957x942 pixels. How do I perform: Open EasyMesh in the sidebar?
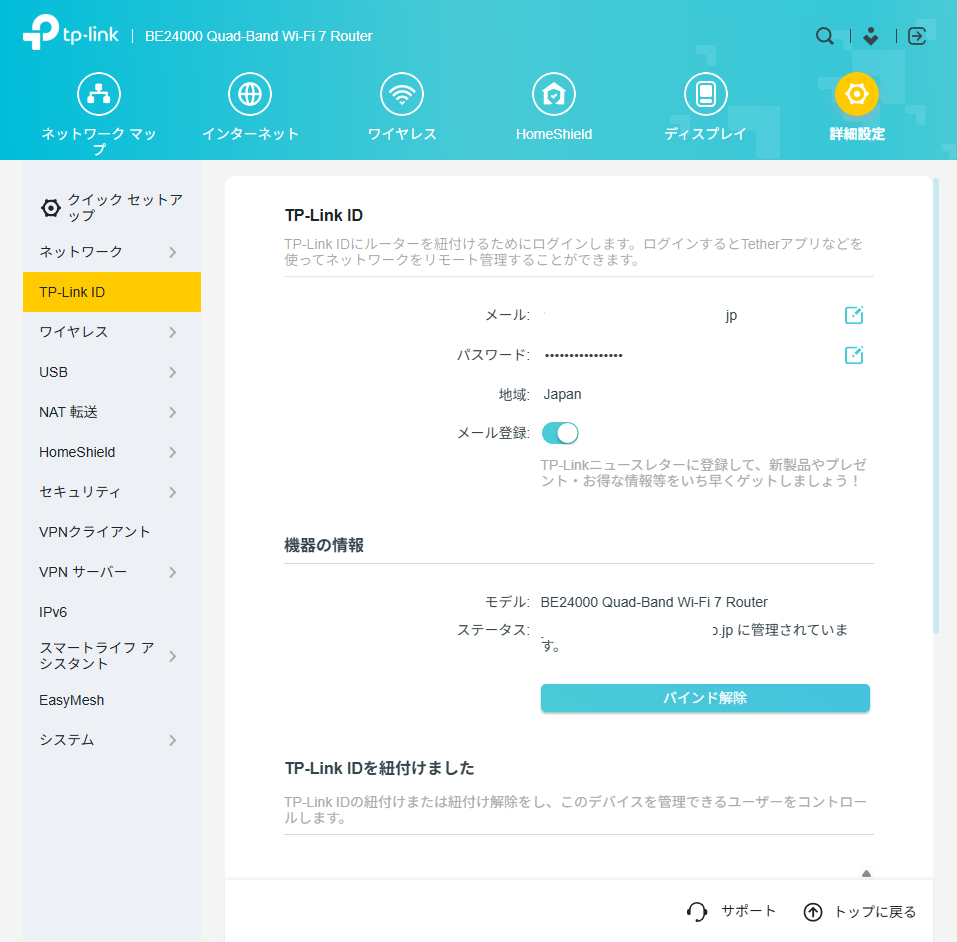[112, 700]
